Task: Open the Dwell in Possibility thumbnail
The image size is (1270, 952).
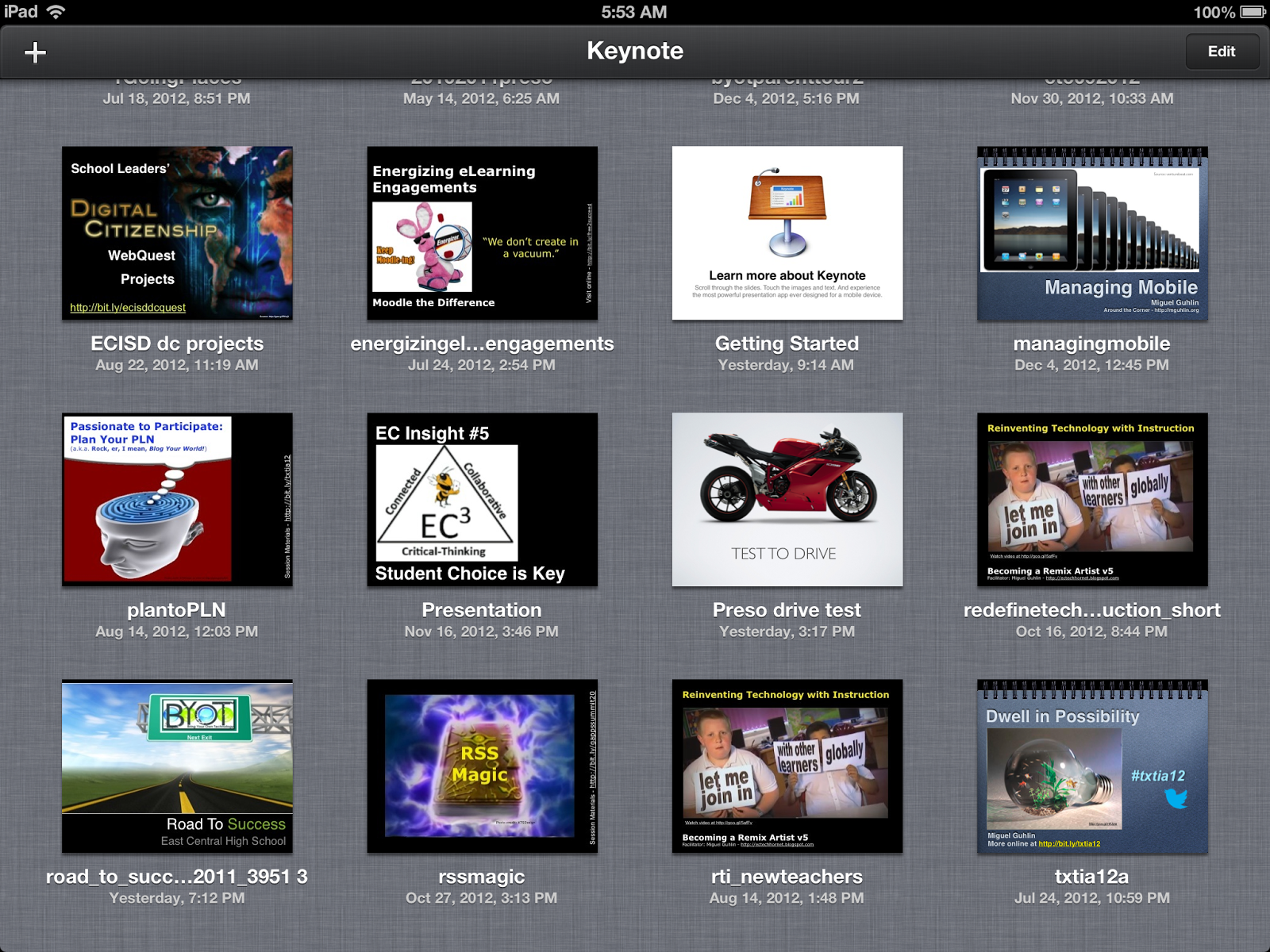Action: click(1092, 766)
